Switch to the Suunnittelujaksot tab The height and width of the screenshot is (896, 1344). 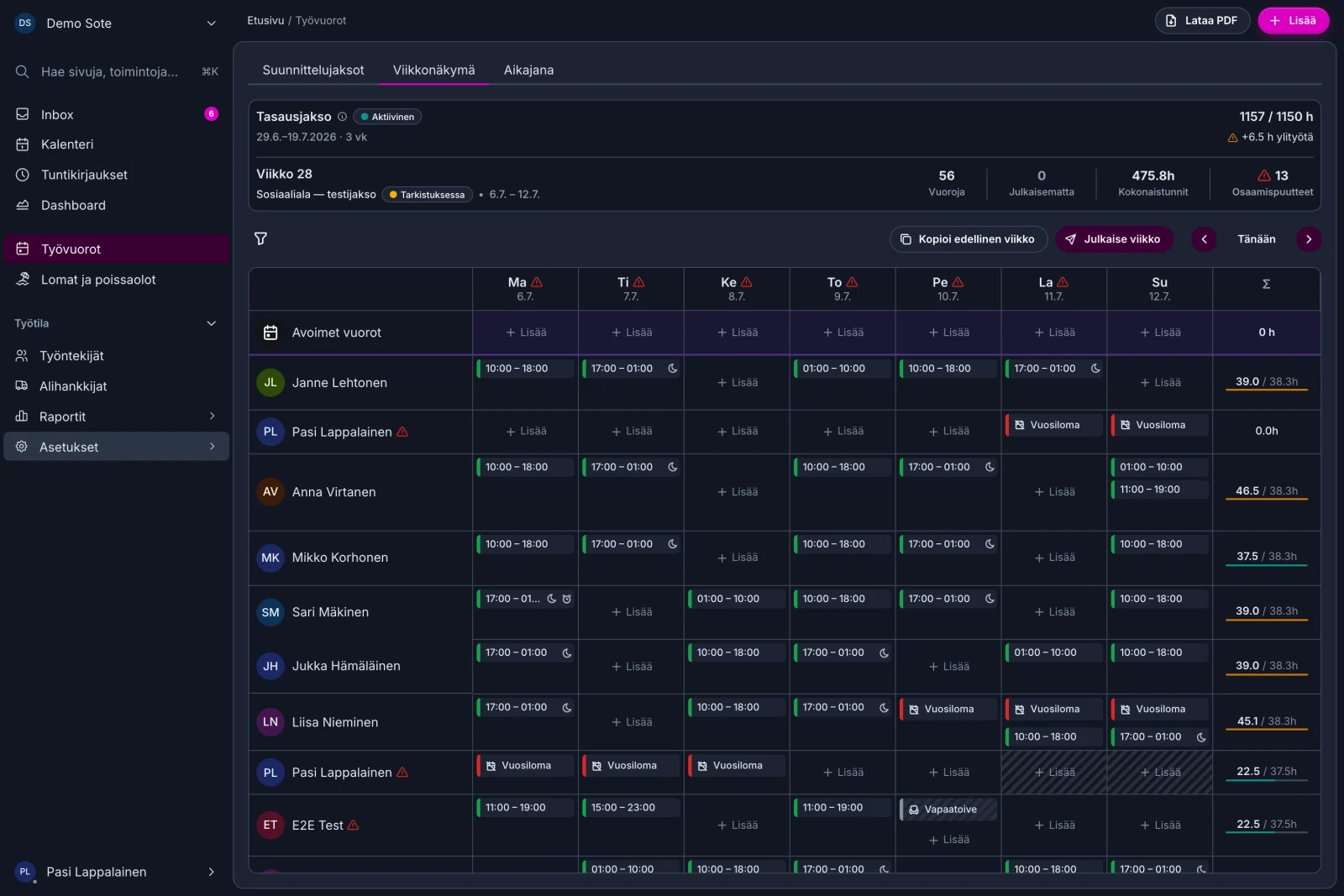313,71
